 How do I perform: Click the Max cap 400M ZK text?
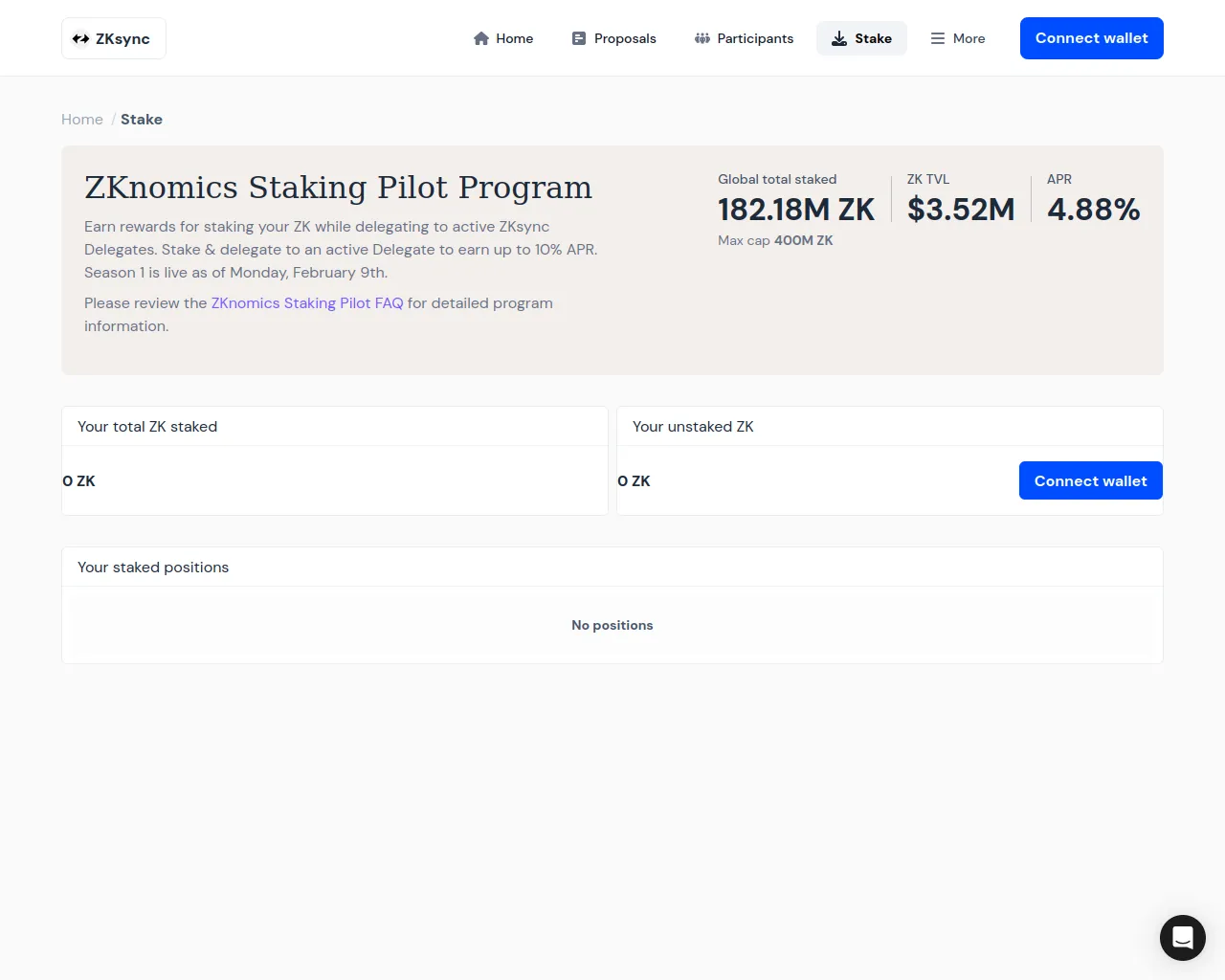tap(775, 240)
